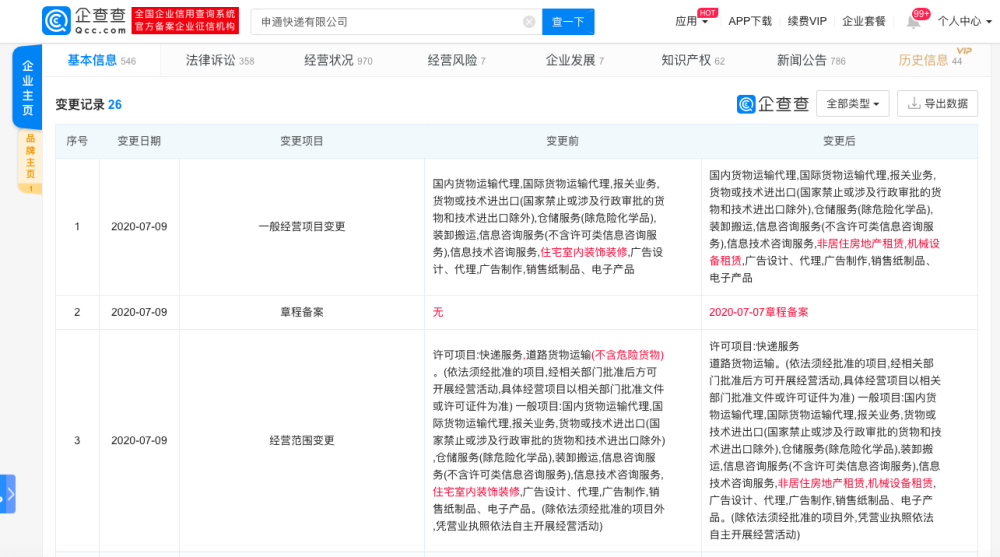Open the 全部类型 filter dropdown
Viewport: 1000px width, 557px height.
[x=853, y=103]
